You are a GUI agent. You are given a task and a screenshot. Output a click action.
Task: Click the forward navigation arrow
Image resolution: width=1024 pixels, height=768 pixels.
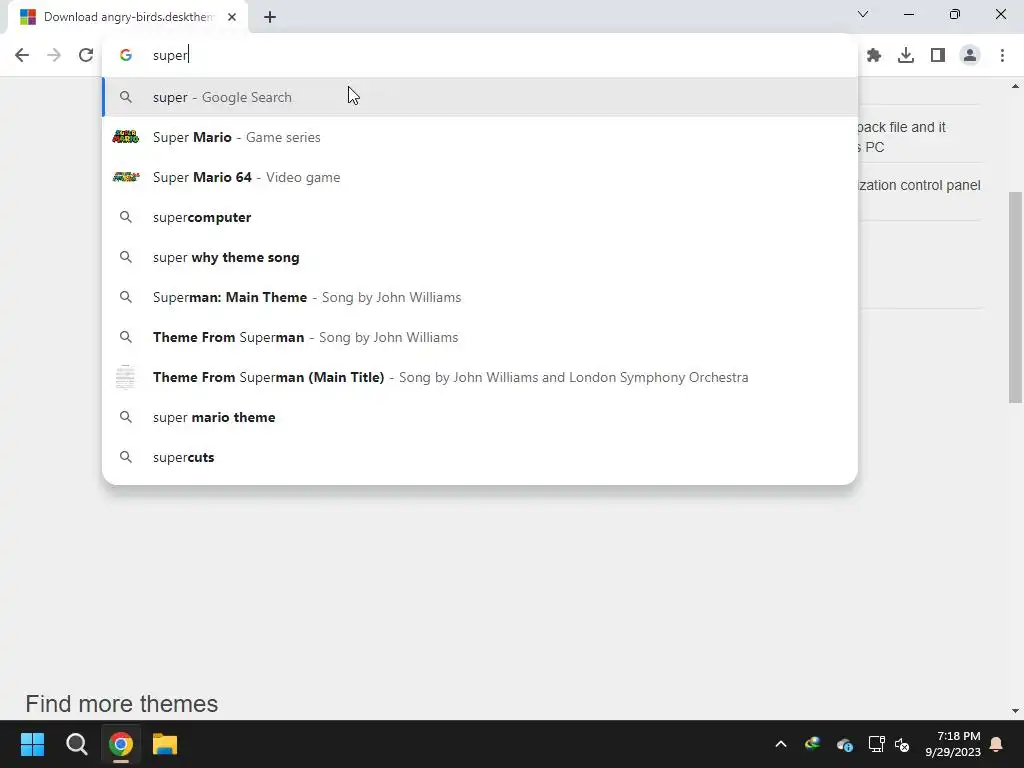[54, 55]
